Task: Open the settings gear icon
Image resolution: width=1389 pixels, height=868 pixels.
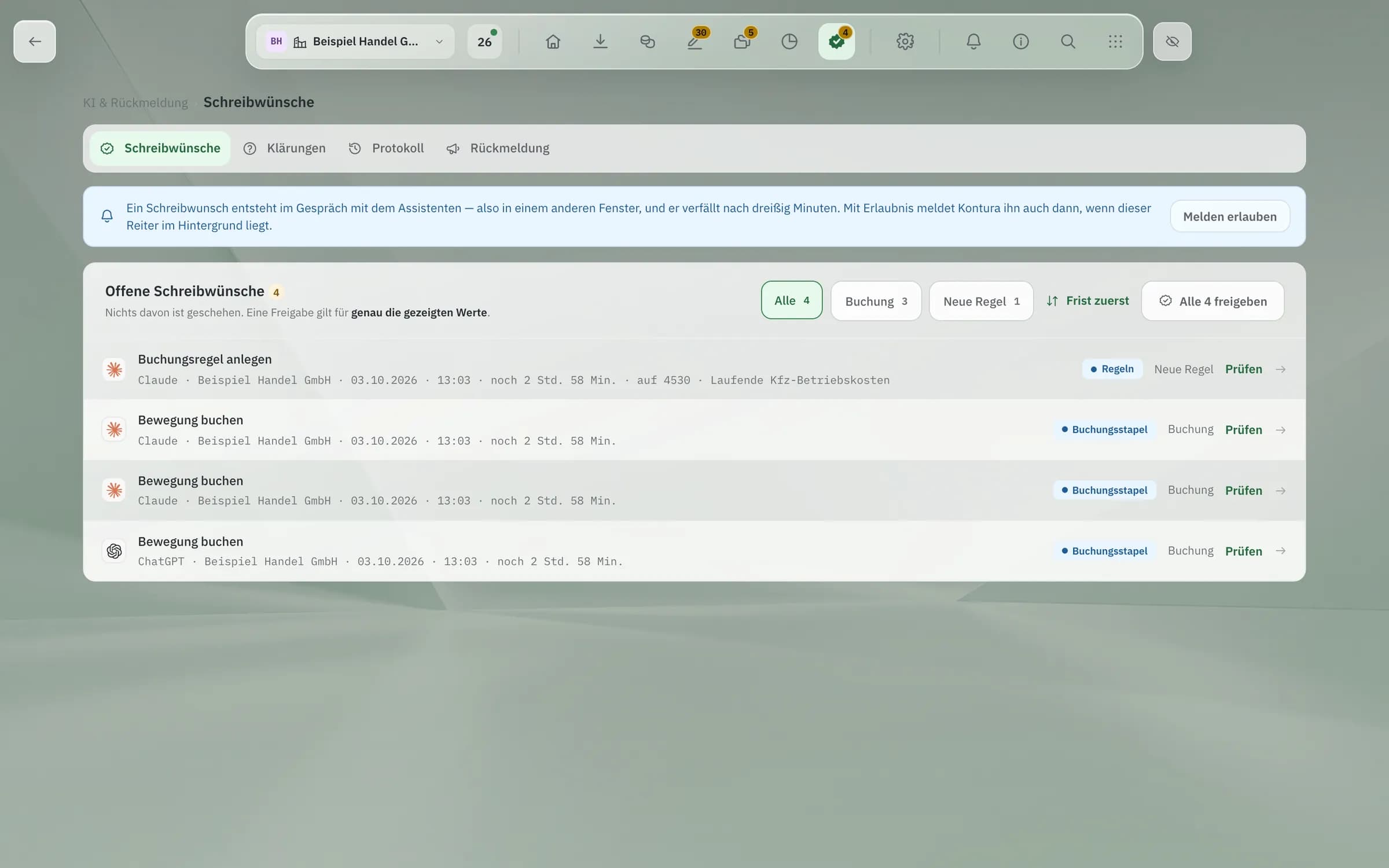Action: [905, 42]
